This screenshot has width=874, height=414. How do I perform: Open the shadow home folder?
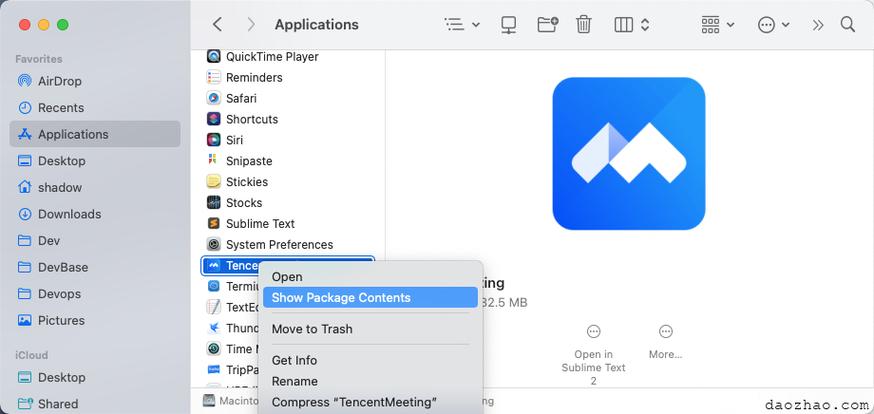point(95,187)
